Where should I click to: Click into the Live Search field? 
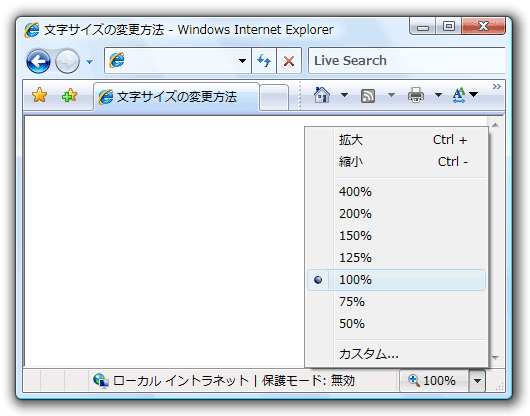click(407, 61)
